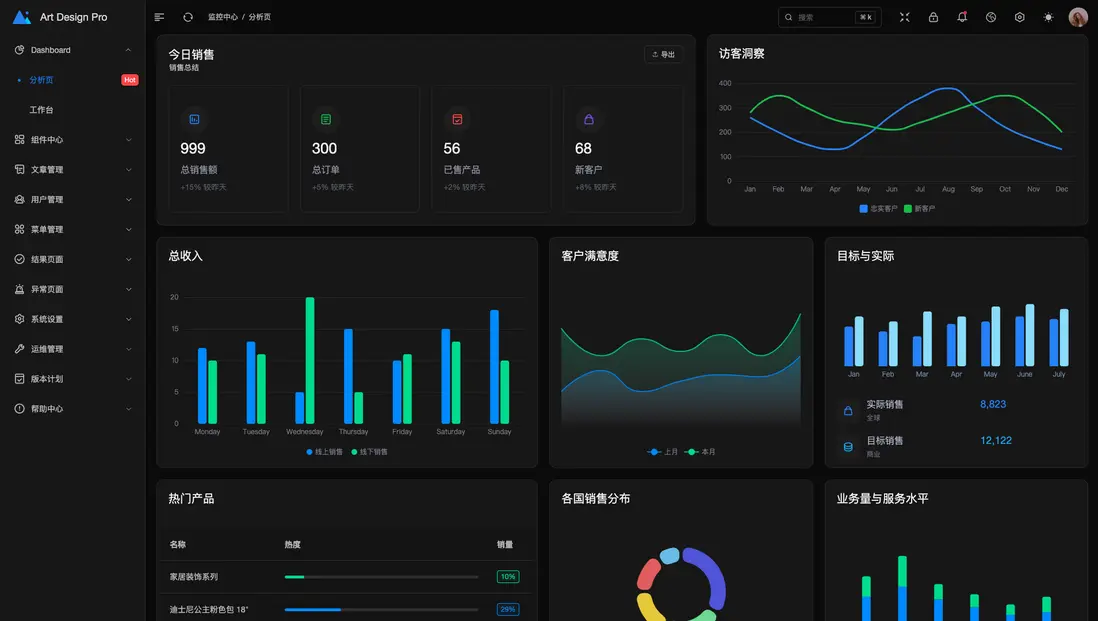
Task: Collapse the sidebar with the menu-fold icon
Action: coord(159,17)
